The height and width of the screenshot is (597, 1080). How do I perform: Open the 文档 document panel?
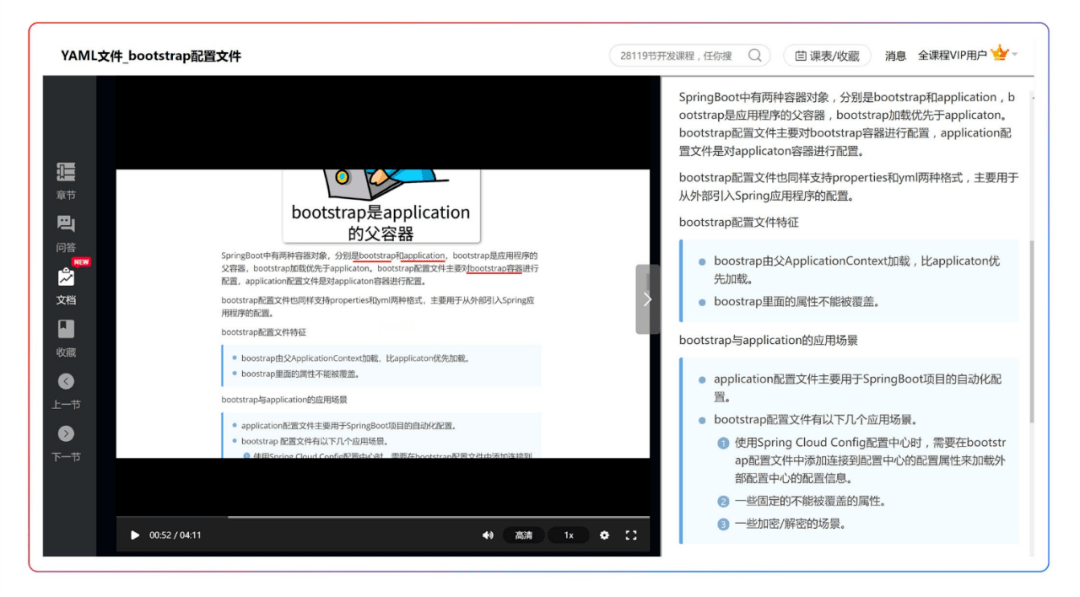point(66,286)
